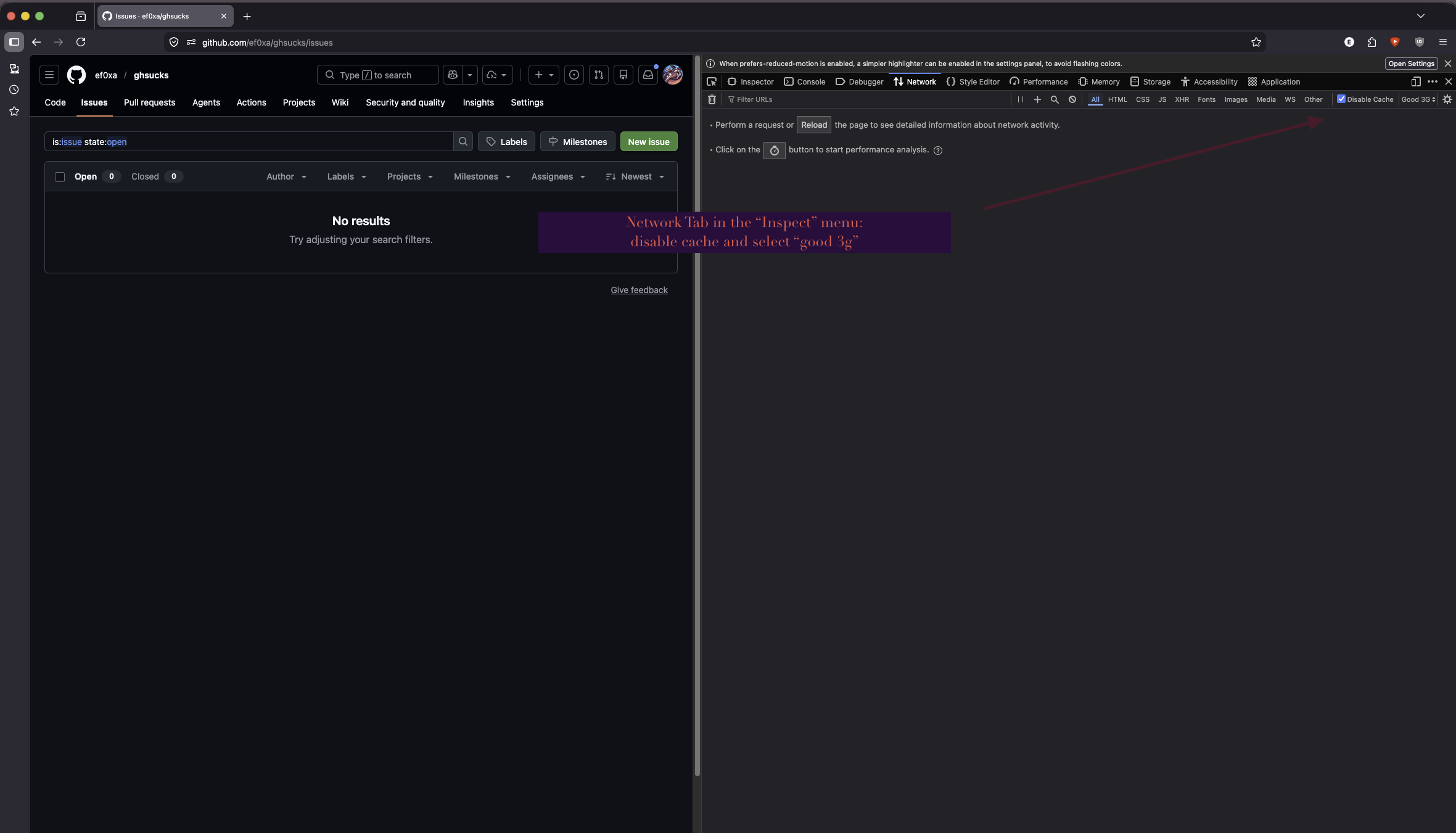Screen dimensions: 1456x833
Task: Open devtools three-dot customize menu
Action: 1433,81
